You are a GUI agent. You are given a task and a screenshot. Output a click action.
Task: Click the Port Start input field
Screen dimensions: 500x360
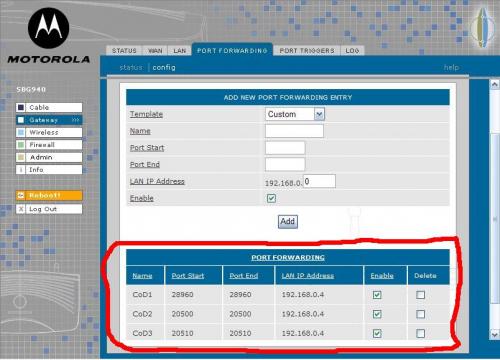pos(285,148)
